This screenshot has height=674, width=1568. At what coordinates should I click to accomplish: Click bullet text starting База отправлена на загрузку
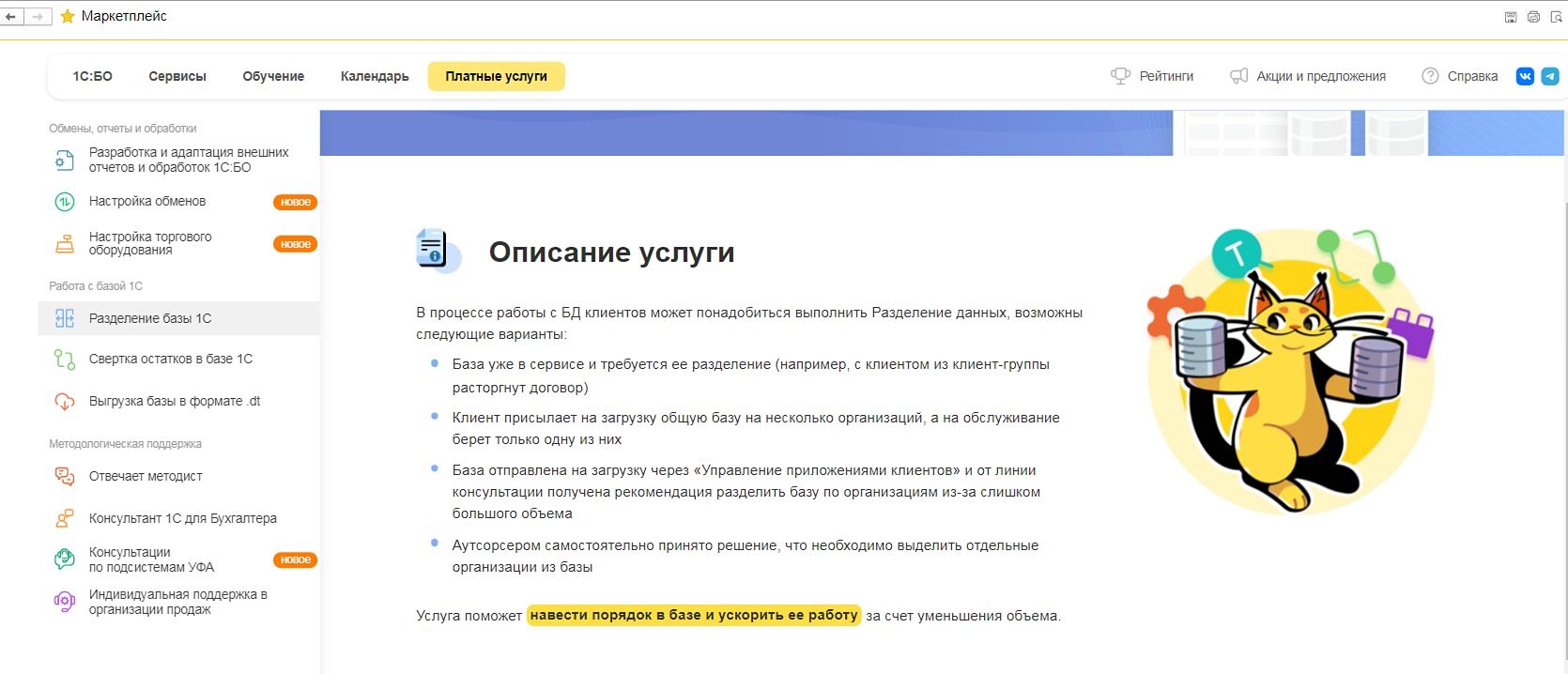pyautogui.click(x=746, y=492)
